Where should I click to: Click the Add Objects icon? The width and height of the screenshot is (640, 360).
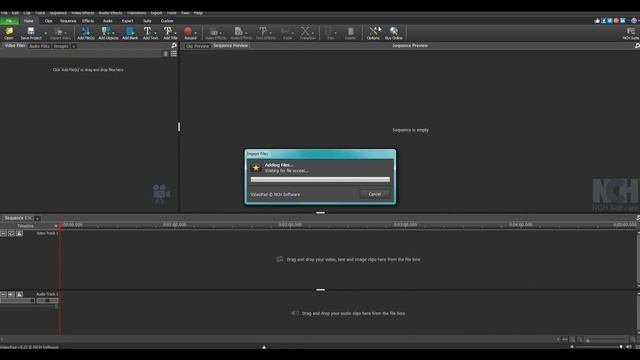click(x=107, y=33)
